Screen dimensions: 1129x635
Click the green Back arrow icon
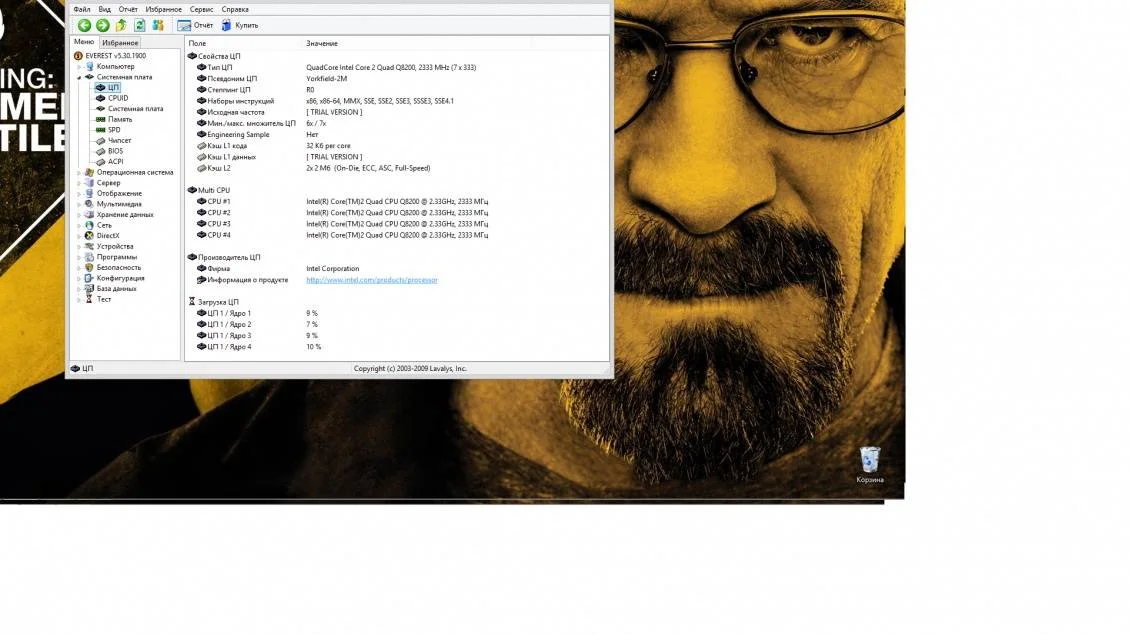coord(84,25)
